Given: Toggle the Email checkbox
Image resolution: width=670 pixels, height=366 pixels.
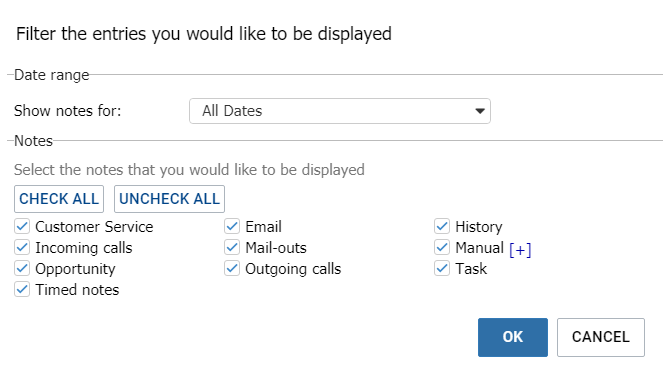Looking at the screenshot, I should pos(232,226).
